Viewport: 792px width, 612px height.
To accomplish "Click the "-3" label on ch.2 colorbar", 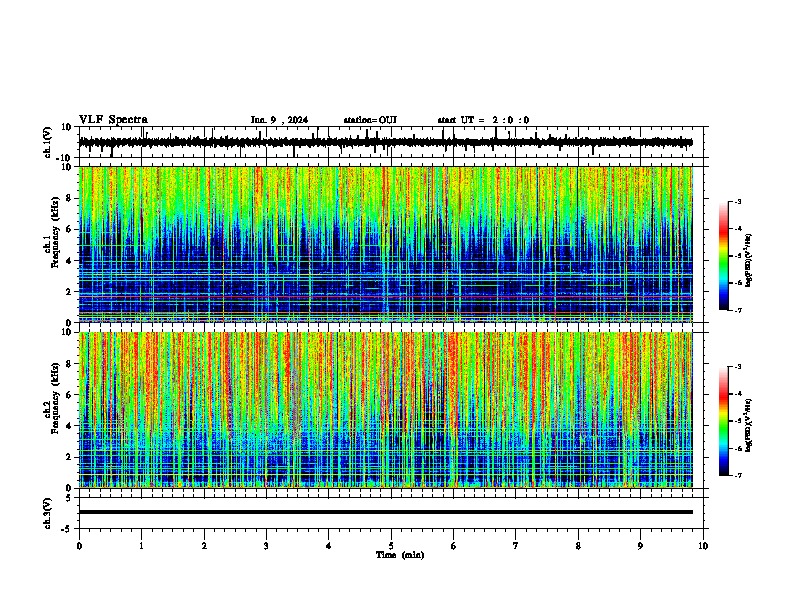I will [738, 367].
